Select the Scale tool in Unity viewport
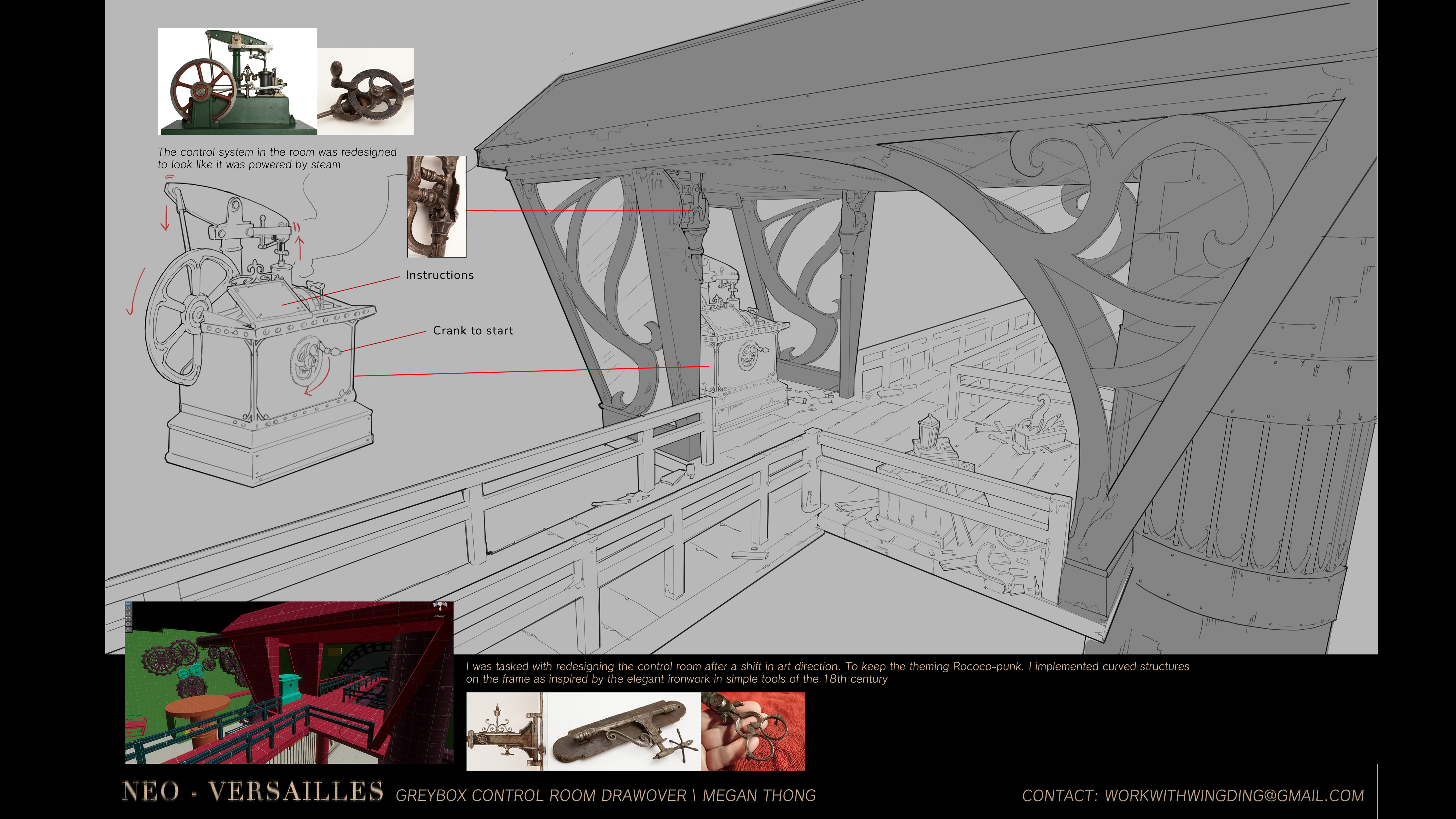The image size is (1456, 819). 128,614
